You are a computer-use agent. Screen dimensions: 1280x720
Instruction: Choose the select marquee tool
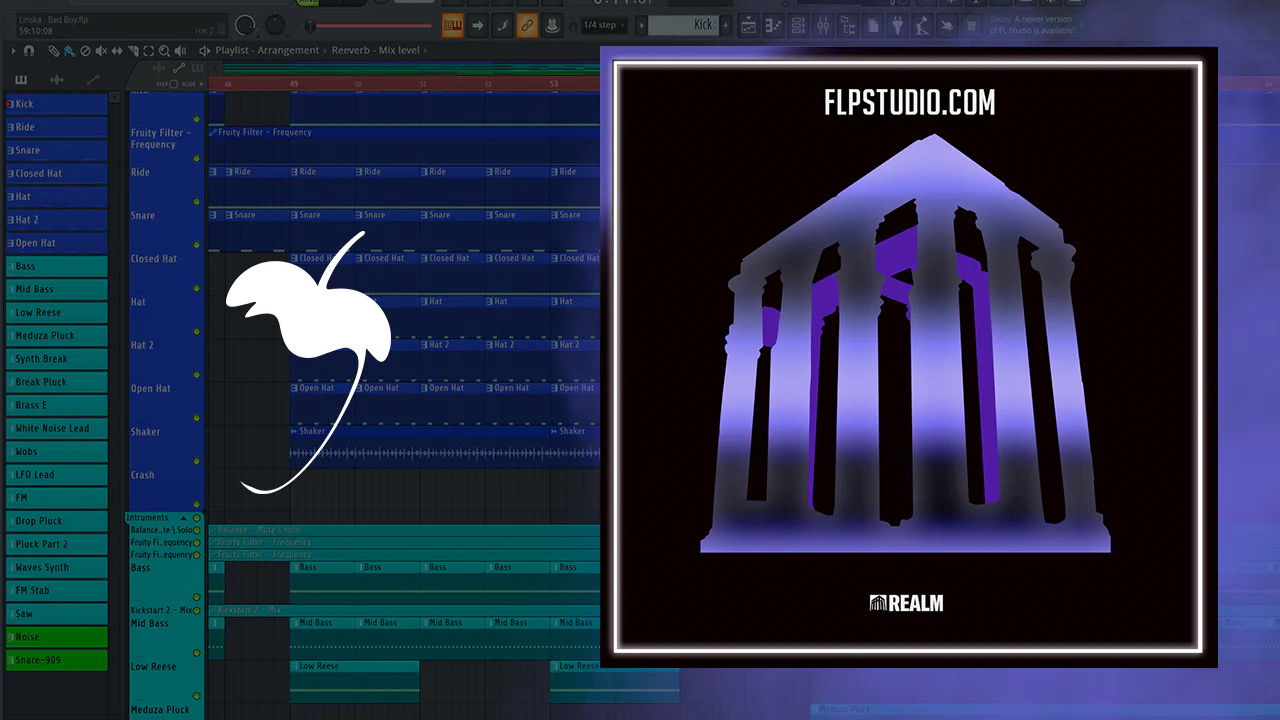[148, 50]
